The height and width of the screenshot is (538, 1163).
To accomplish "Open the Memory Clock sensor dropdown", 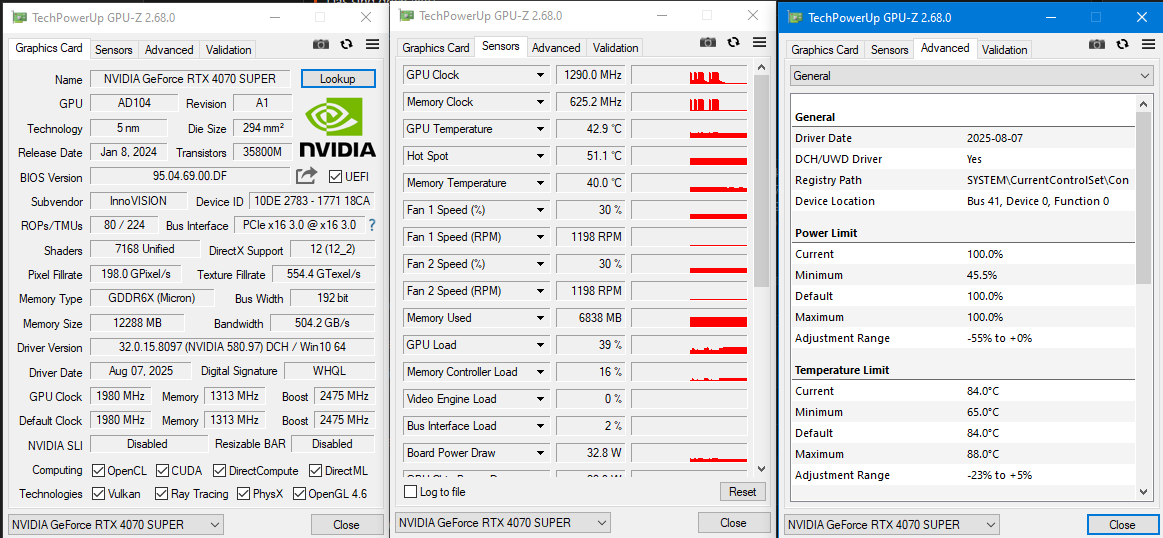I will pyautogui.click(x=541, y=102).
